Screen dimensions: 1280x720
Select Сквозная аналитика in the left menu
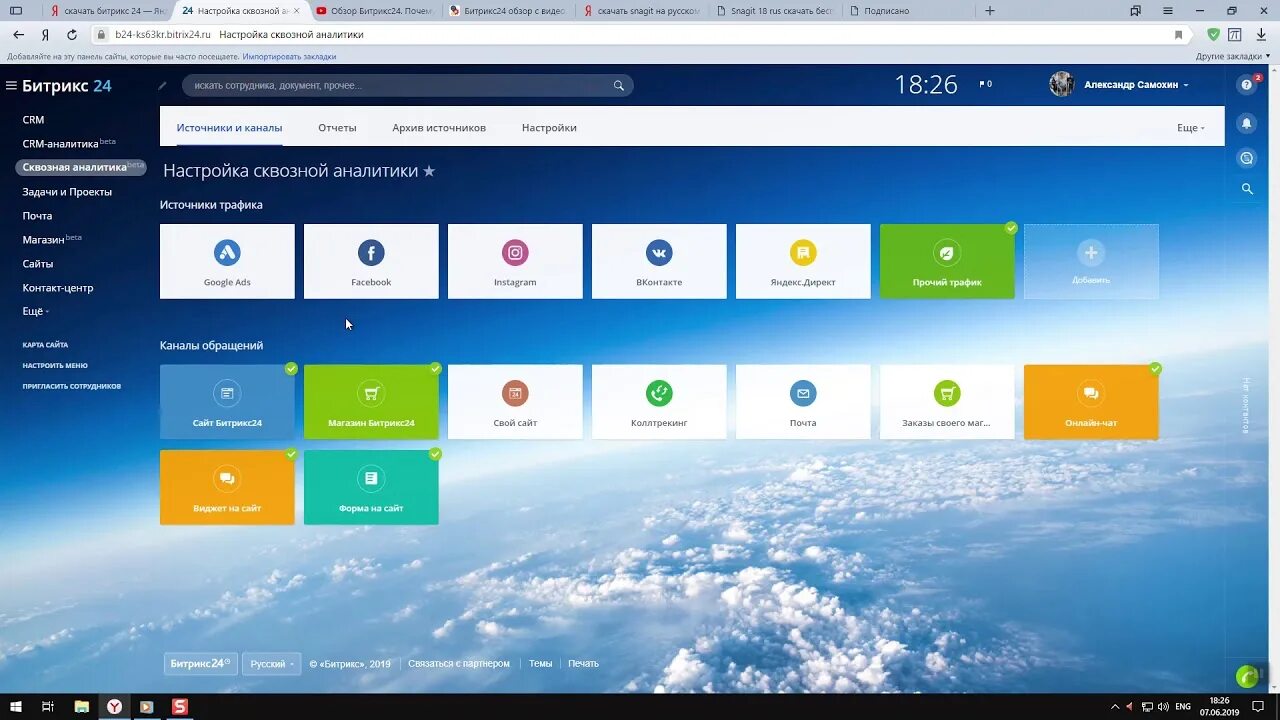pyautogui.click(x=81, y=167)
